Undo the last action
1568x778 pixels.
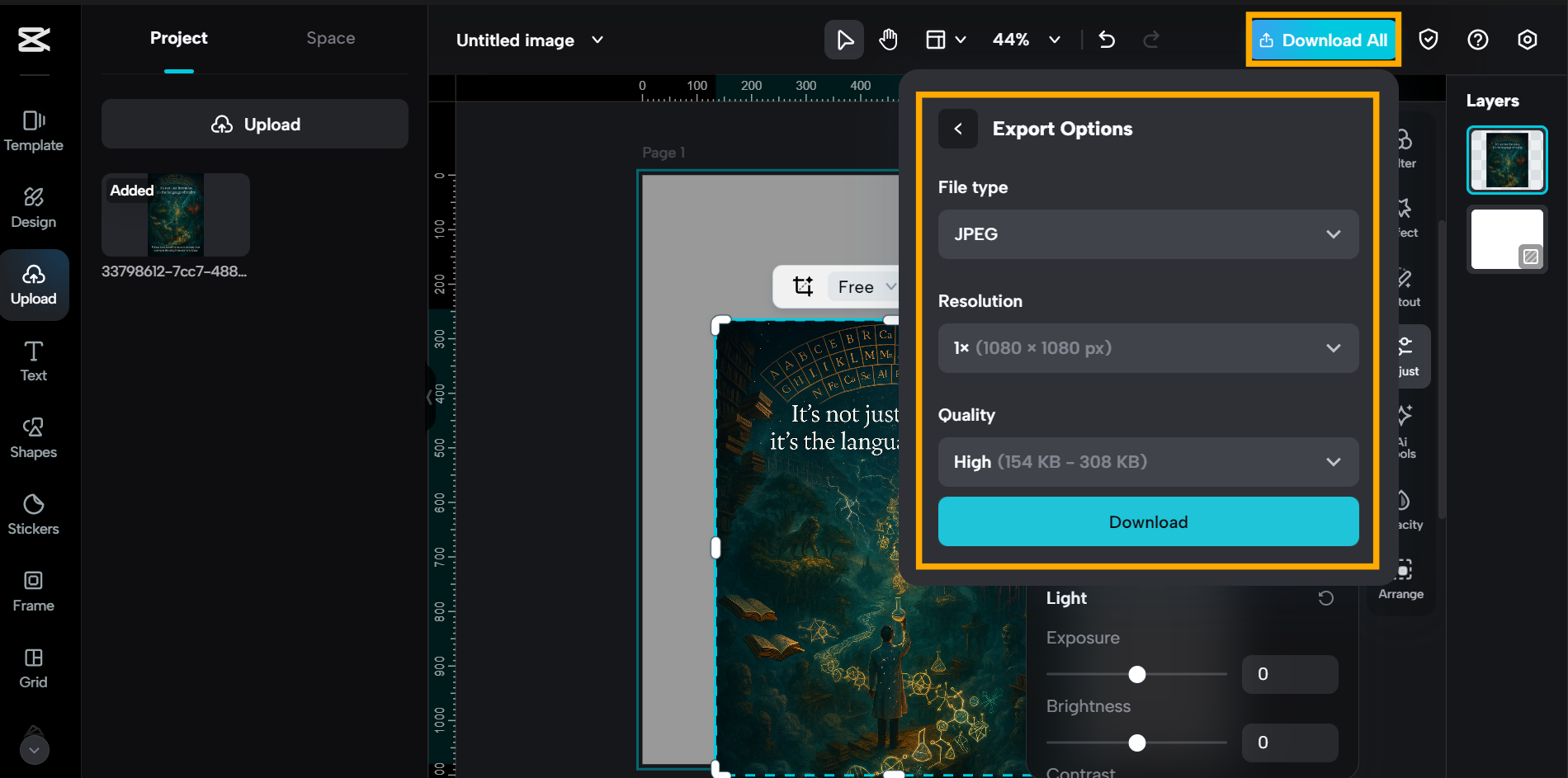pyautogui.click(x=1106, y=39)
